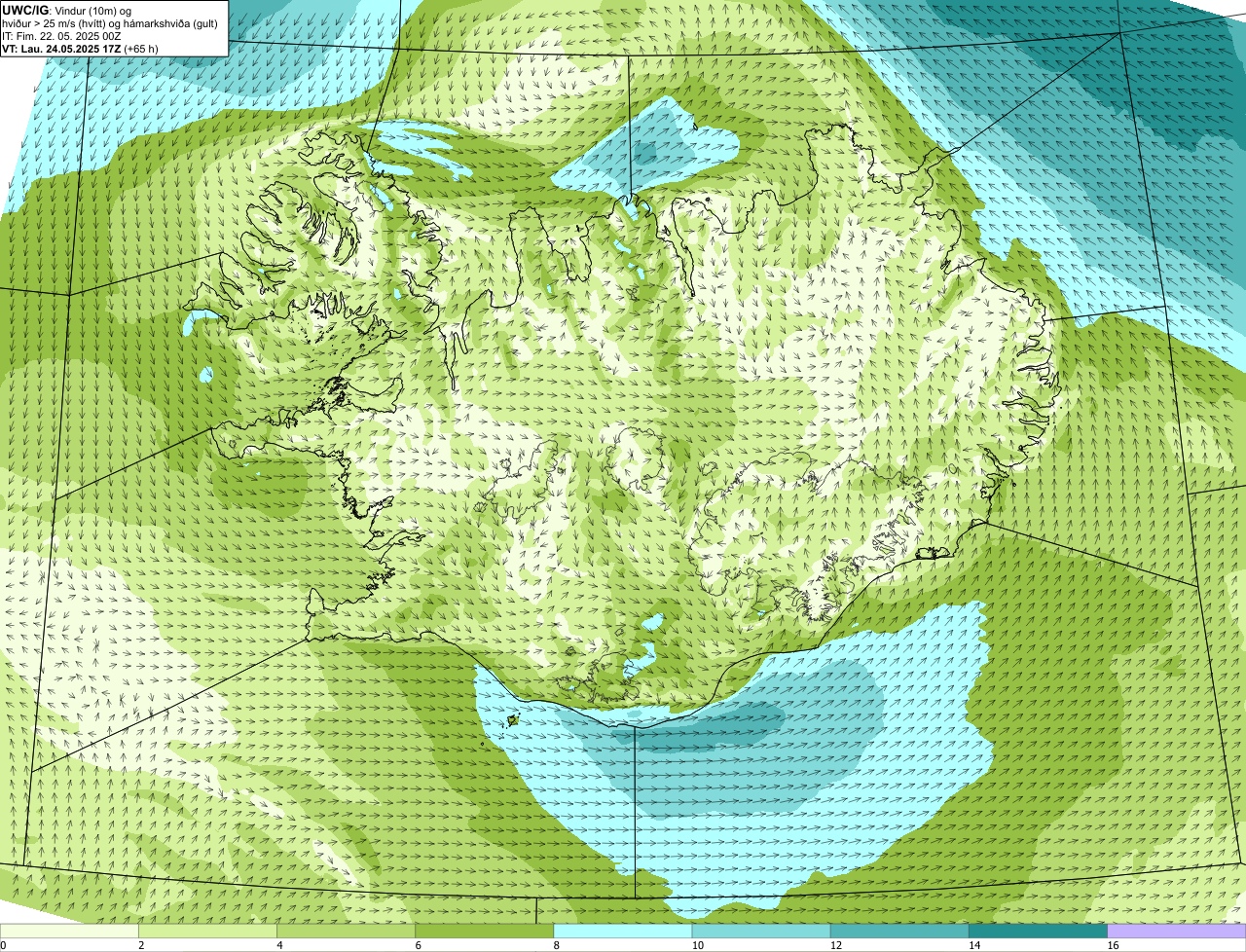Click the 4–6 green legend swatch
Screen dimensions: 1246x952
[x=346, y=931]
